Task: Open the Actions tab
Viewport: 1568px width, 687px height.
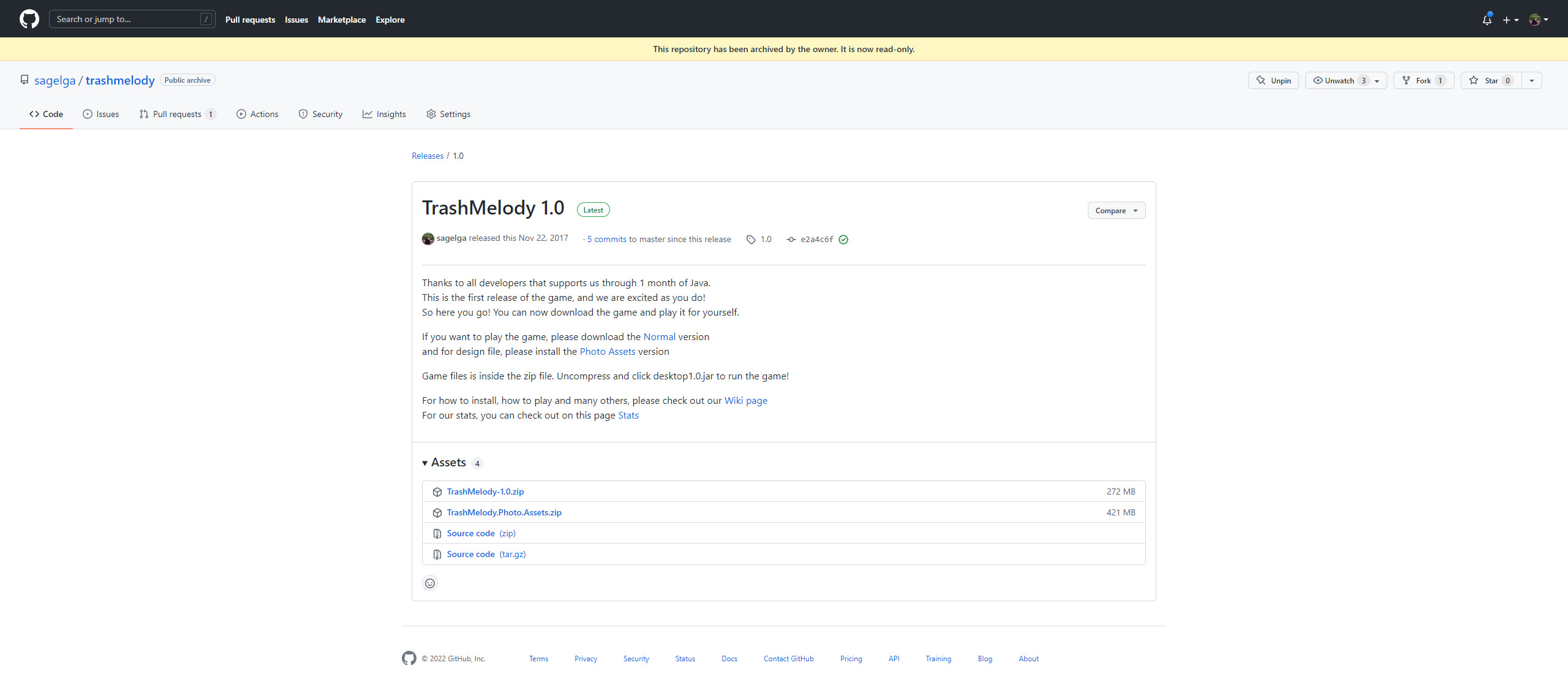Action: click(257, 114)
